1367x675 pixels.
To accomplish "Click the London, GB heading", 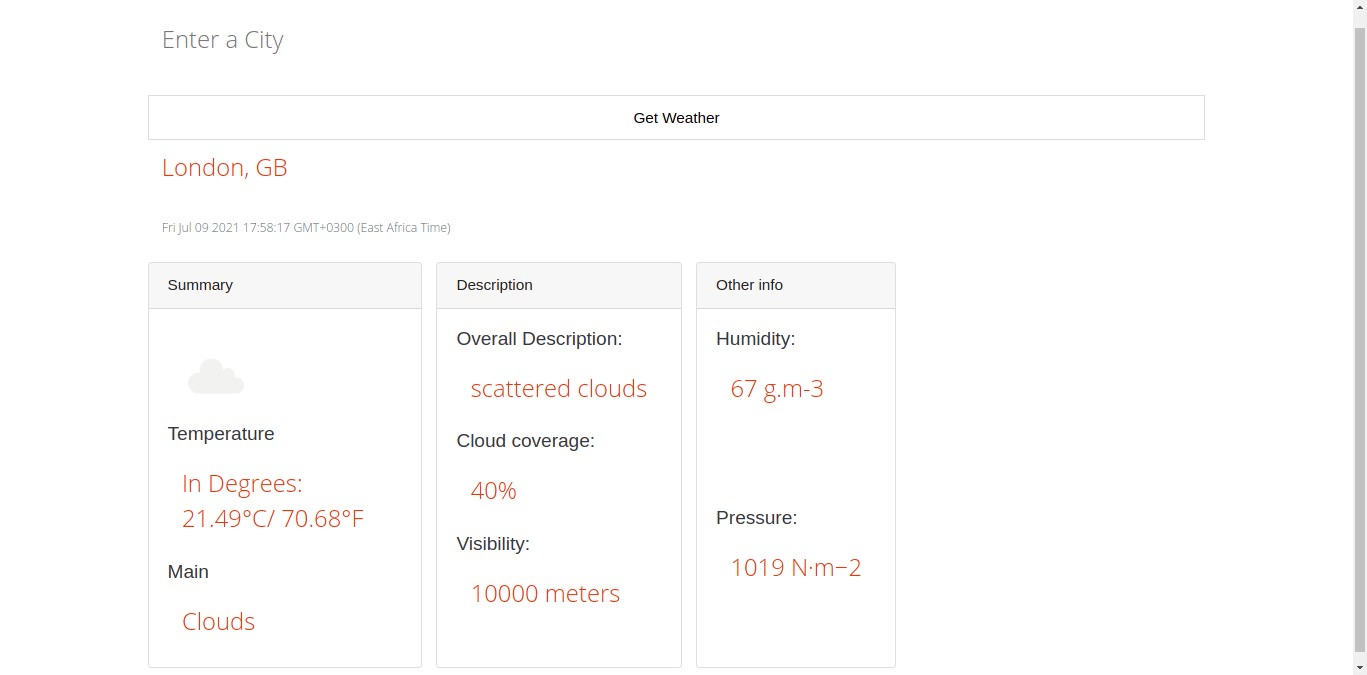I will click(224, 167).
